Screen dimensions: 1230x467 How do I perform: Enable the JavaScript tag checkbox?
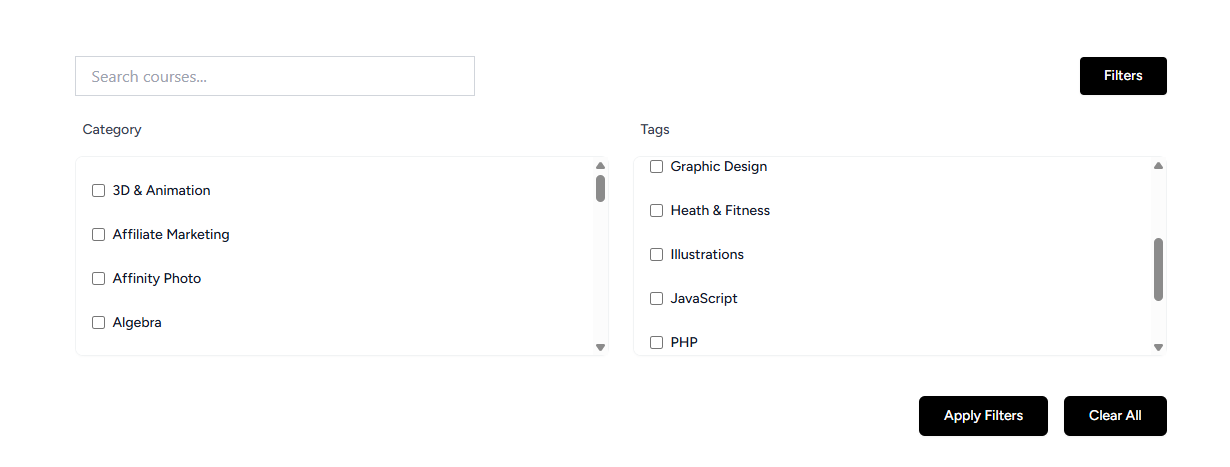point(657,299)
